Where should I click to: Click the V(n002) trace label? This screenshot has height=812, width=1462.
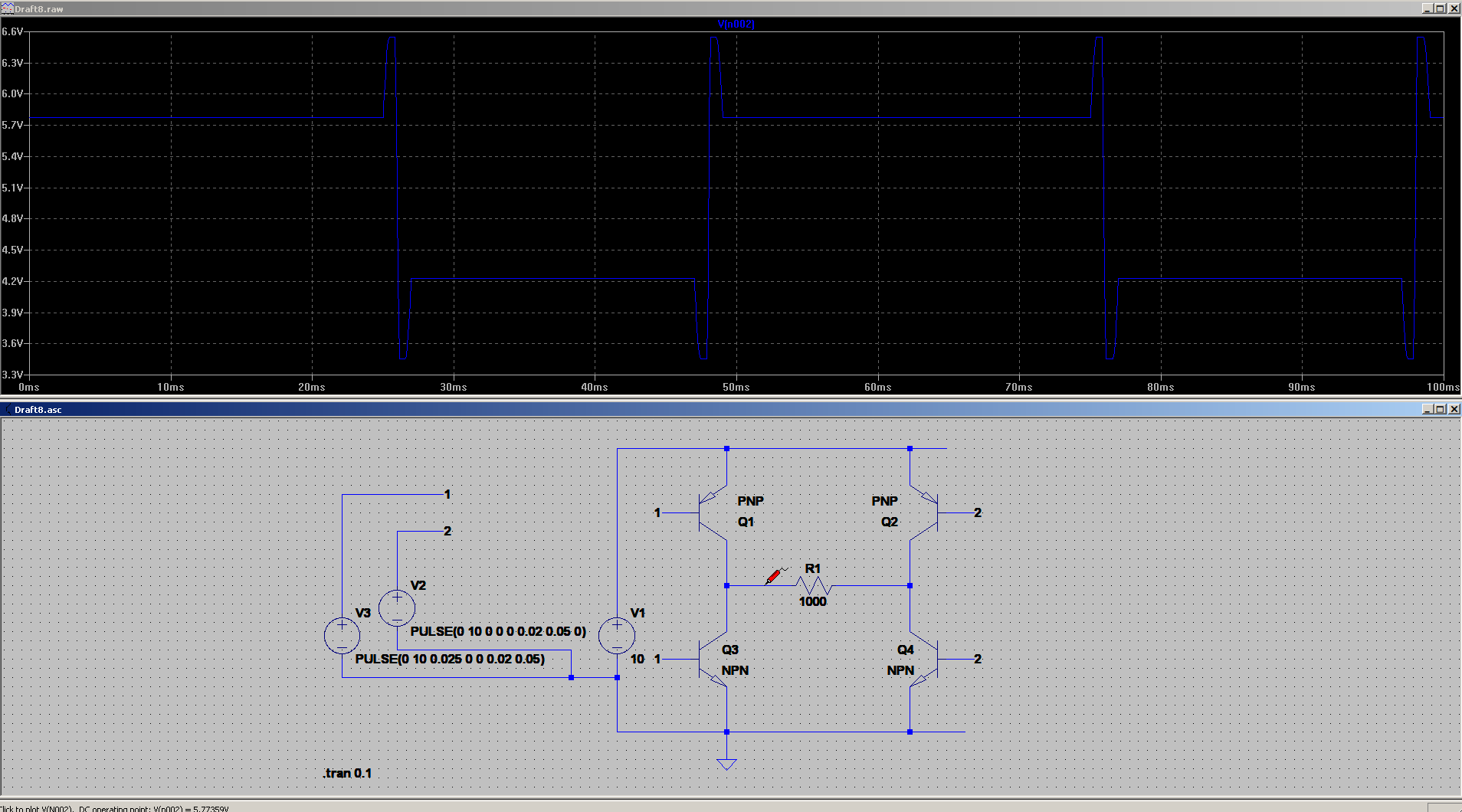[x=736, y=24]
